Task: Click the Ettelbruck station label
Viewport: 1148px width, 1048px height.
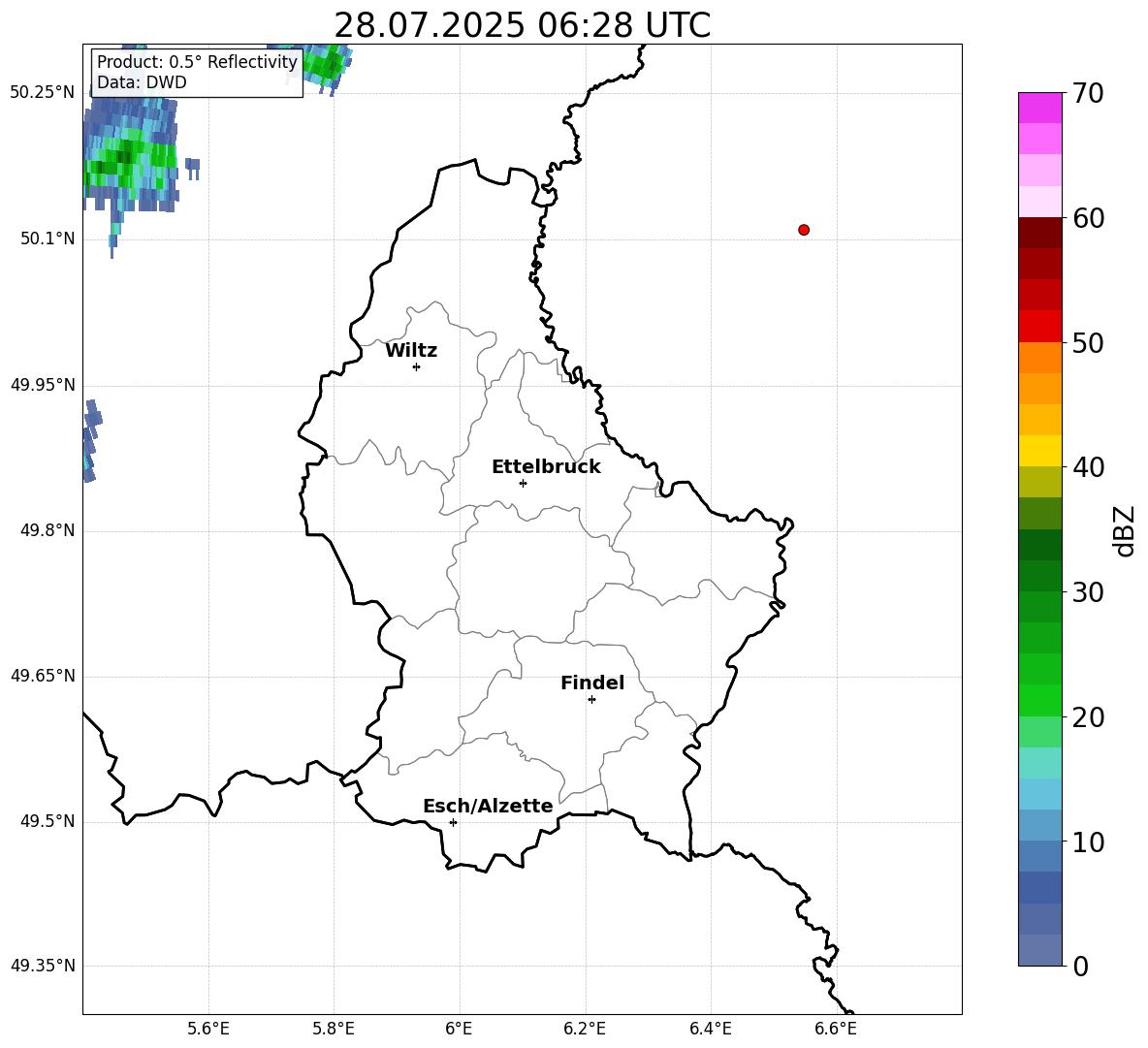Action: pyautogui.click(x=546, y=467)
